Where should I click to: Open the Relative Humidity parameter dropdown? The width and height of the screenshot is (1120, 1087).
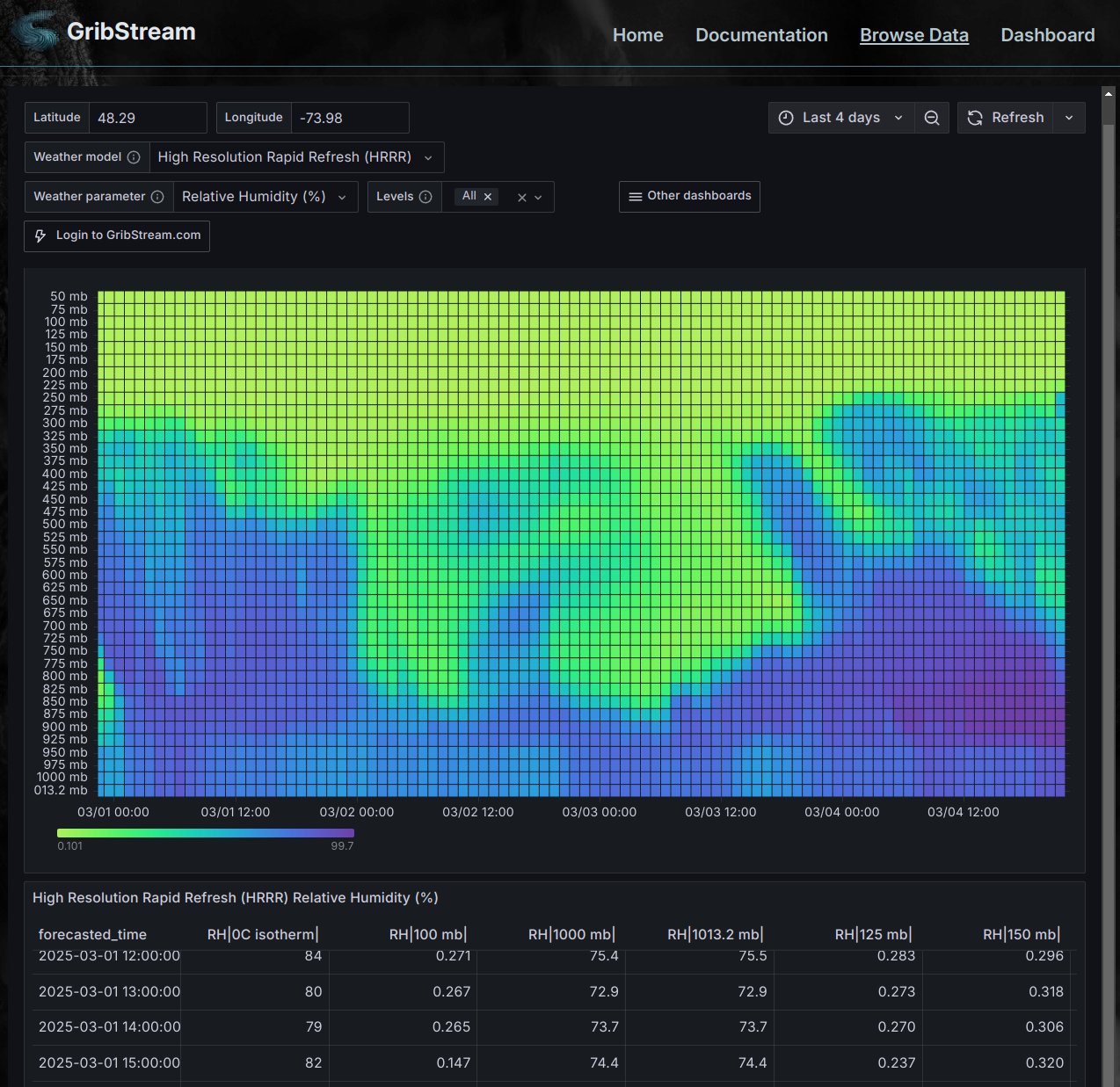click(264, 197)
